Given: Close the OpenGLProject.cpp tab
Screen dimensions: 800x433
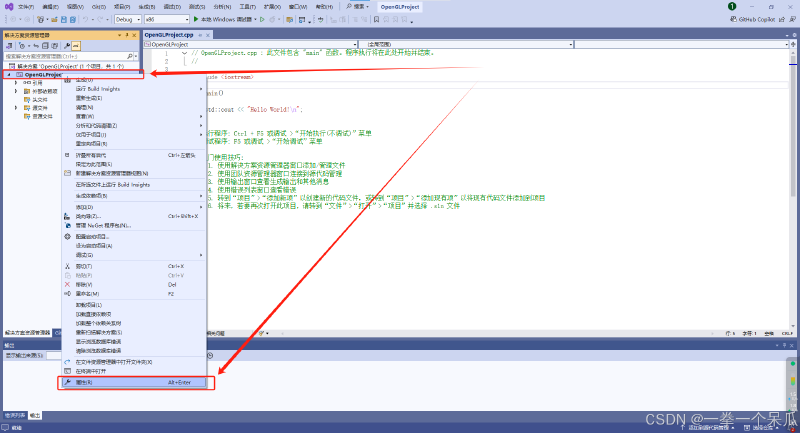Looking at the screenshot, I should [208, 35].
